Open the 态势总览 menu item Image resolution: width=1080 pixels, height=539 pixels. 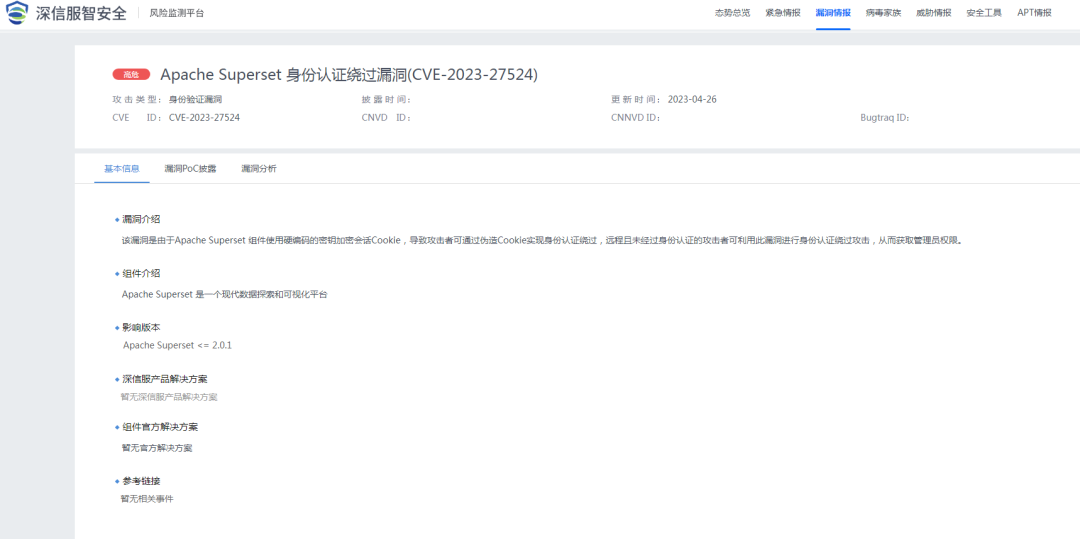(732, 13)
